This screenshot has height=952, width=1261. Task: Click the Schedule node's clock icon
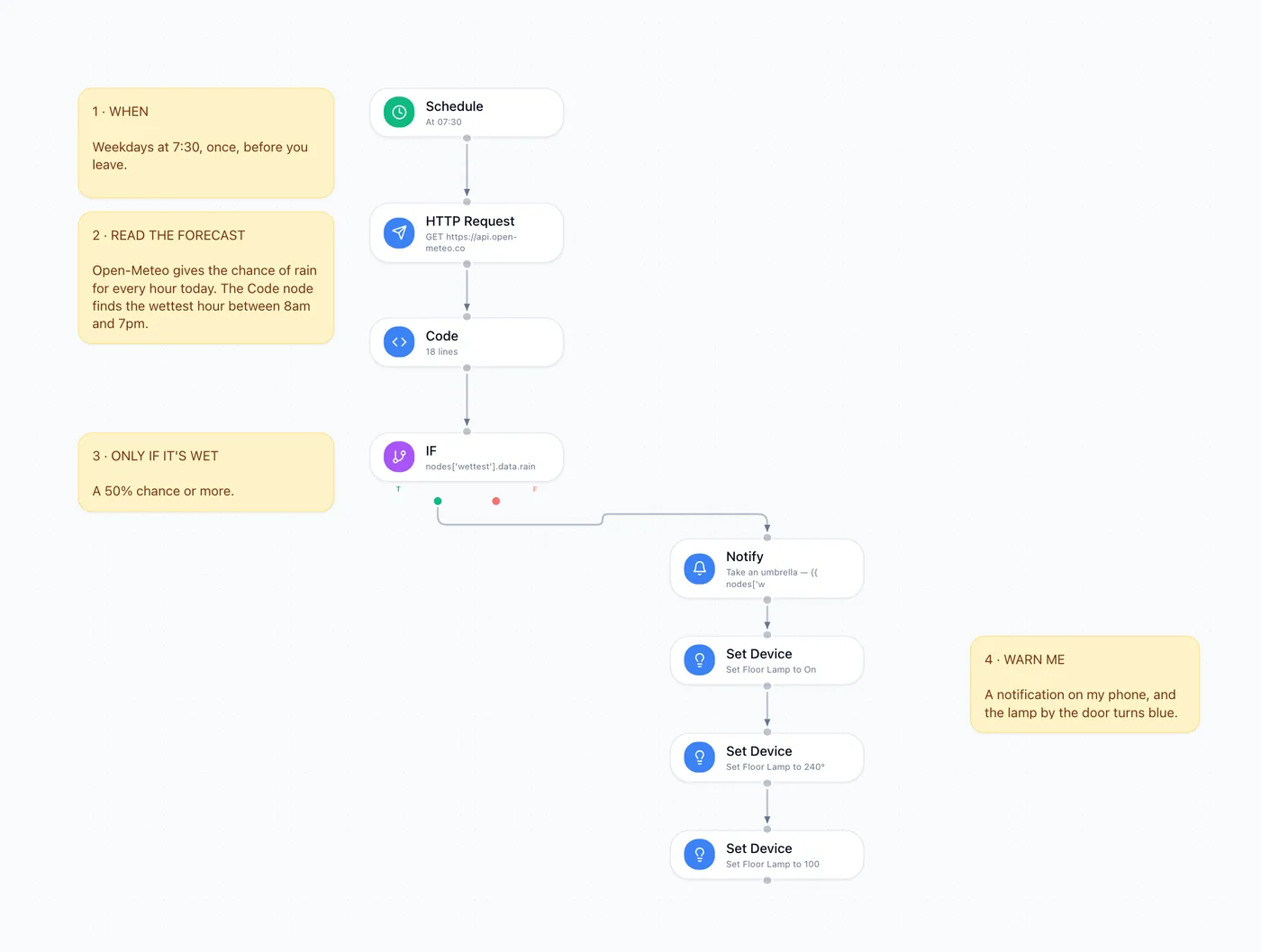click(x=399, y=113)
